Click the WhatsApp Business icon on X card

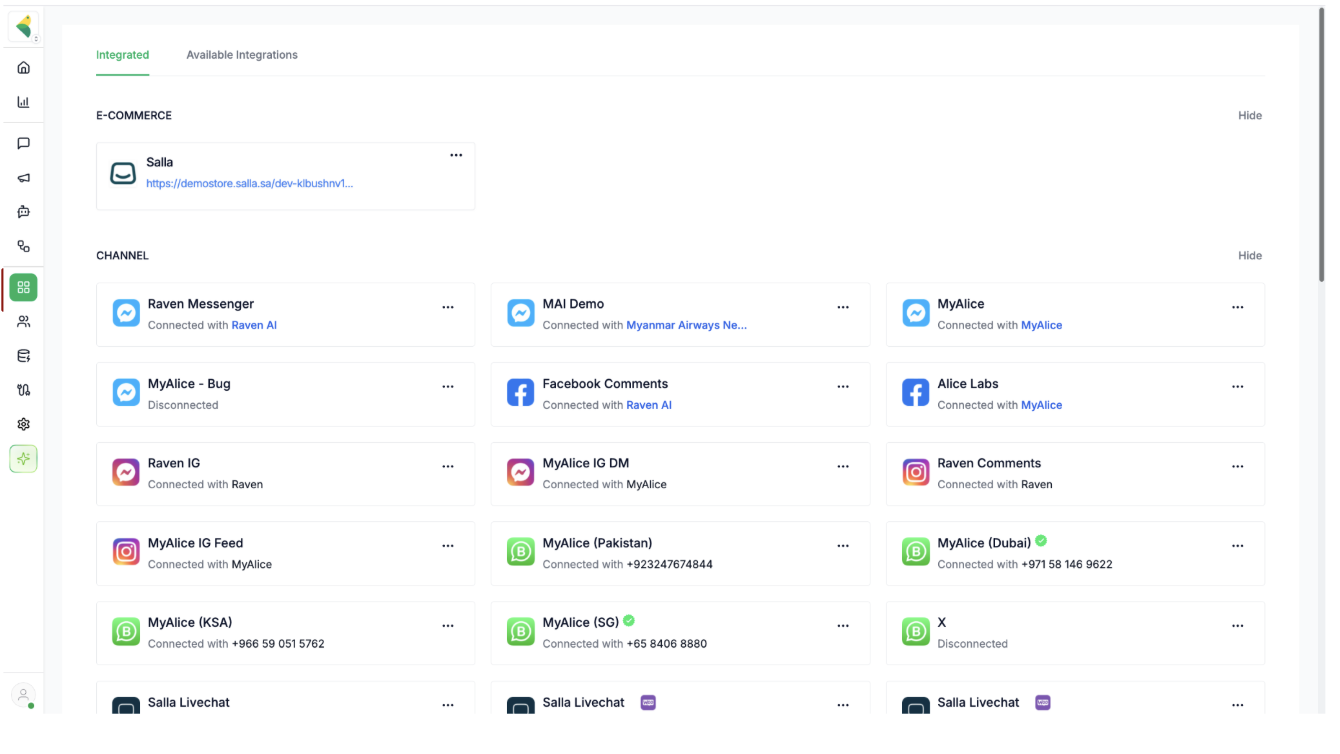916,632
